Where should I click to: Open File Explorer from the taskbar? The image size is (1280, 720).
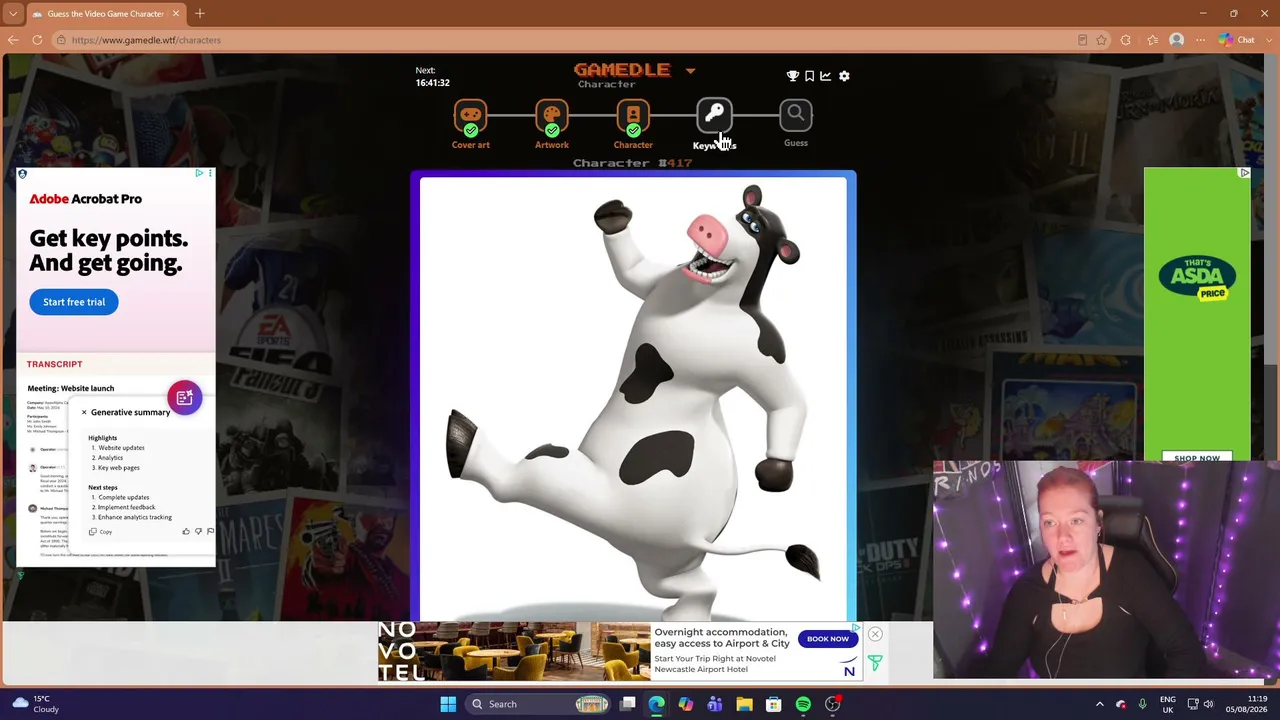744,704
